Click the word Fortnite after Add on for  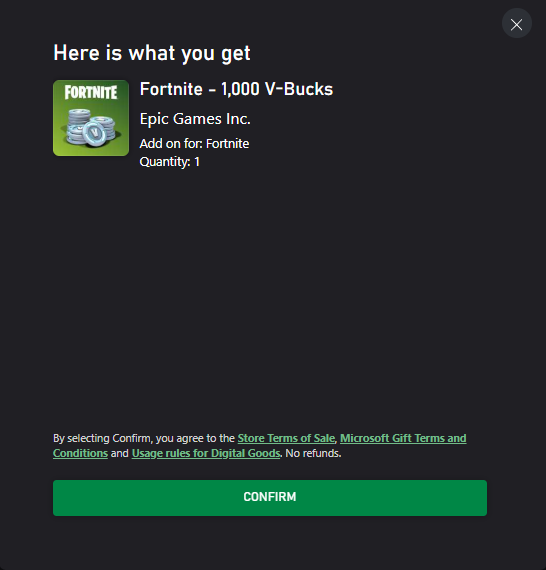coord(228,144)
